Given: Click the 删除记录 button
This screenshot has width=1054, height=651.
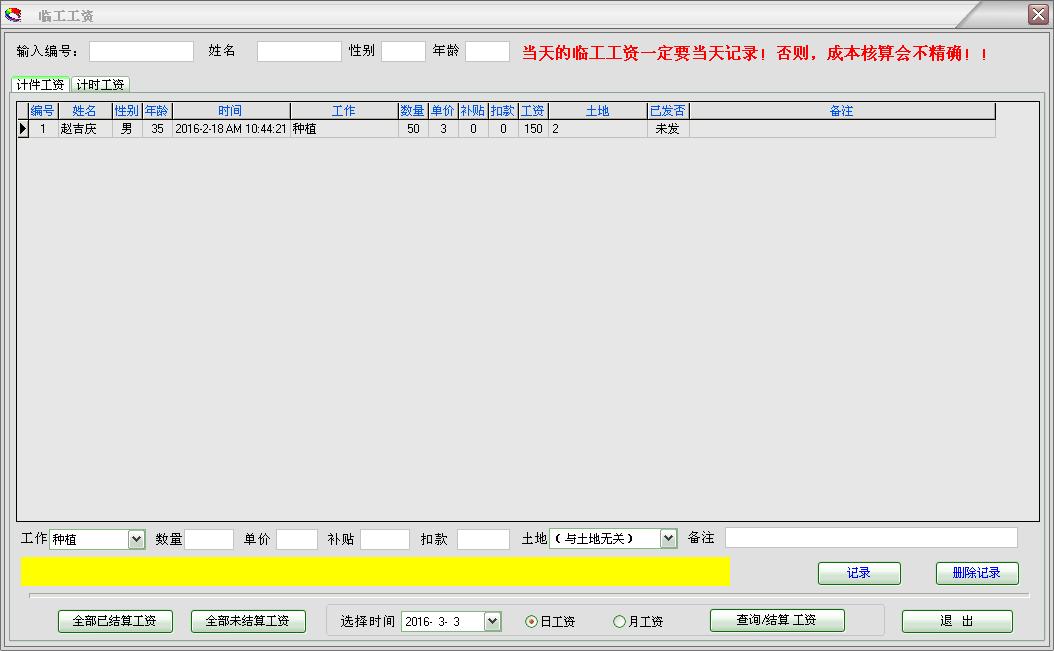Looking at the screenshot, I should coord(976,573).
